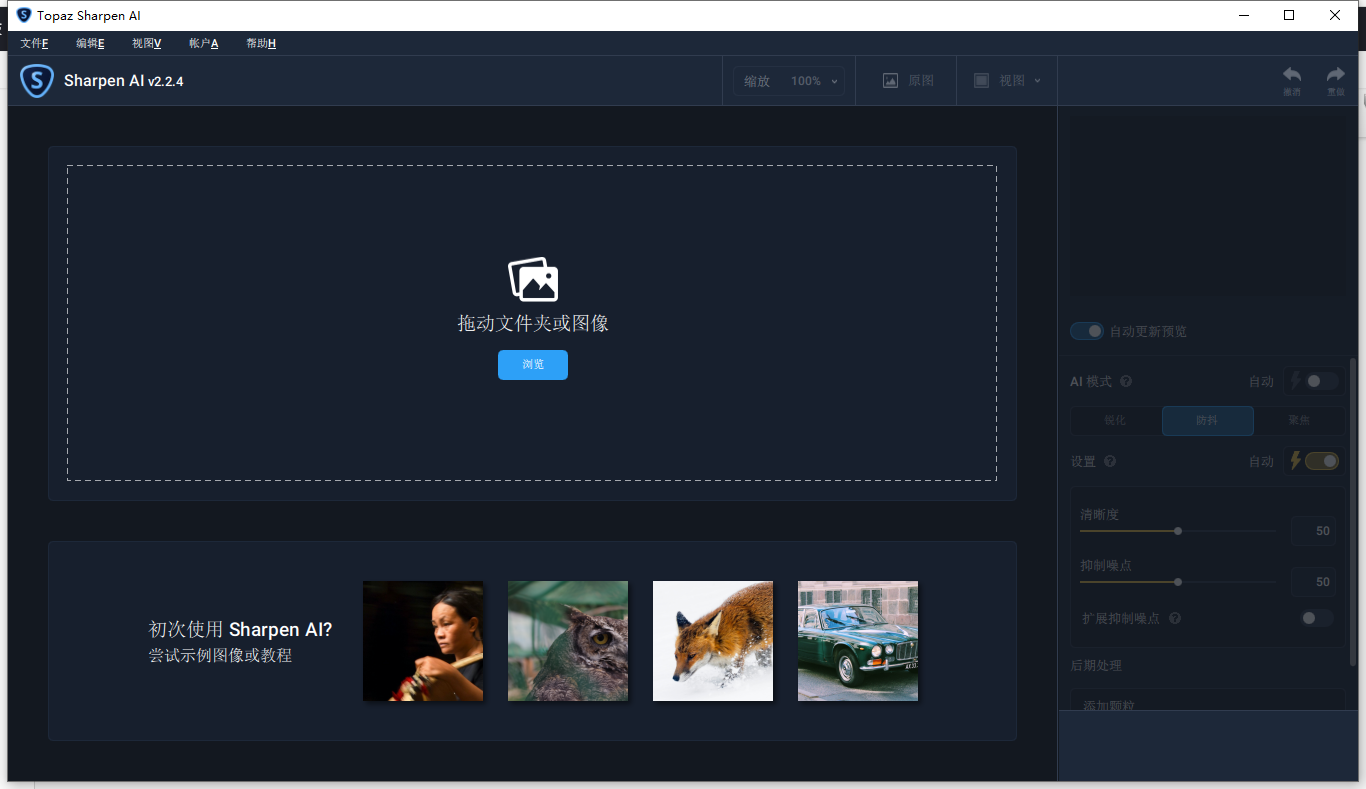Click the 抑制噪点 value field showing 50
Screen dimensions: 1366x789
(1313, 581)
